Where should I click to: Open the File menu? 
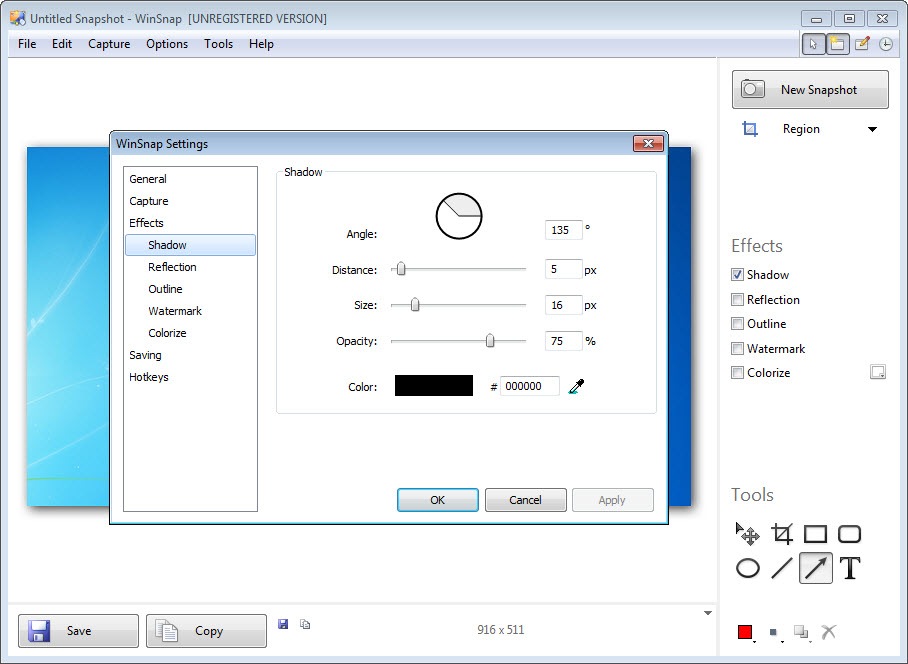27,44
